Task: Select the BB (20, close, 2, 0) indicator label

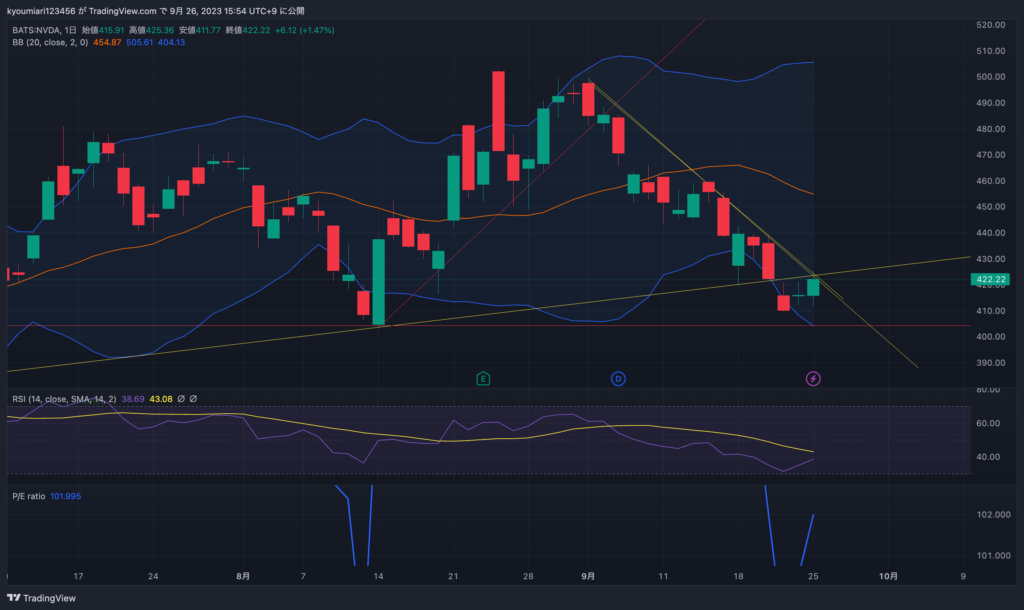Action: (50, 42)
